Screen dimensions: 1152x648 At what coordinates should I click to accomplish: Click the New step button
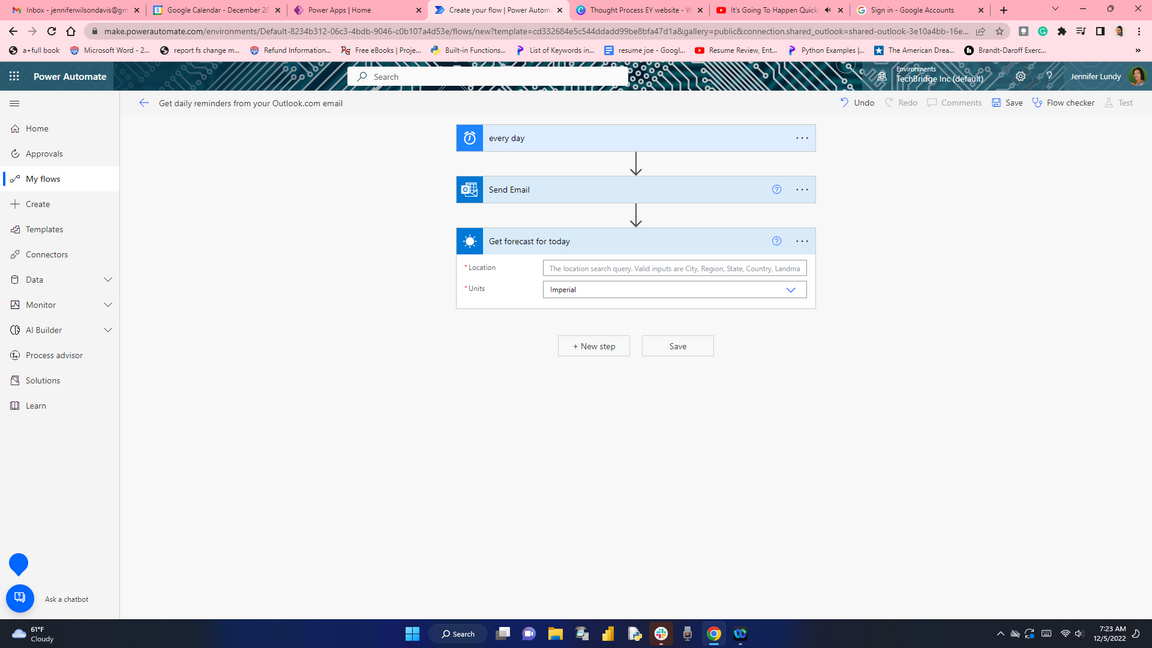click(594, 346)
